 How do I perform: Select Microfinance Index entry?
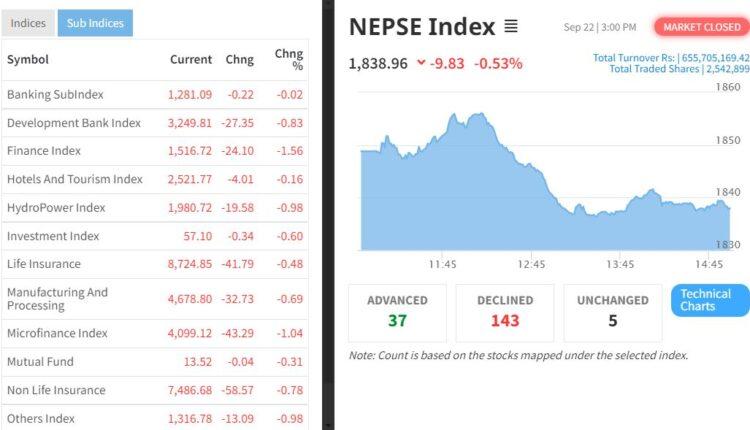click(57, 333)
